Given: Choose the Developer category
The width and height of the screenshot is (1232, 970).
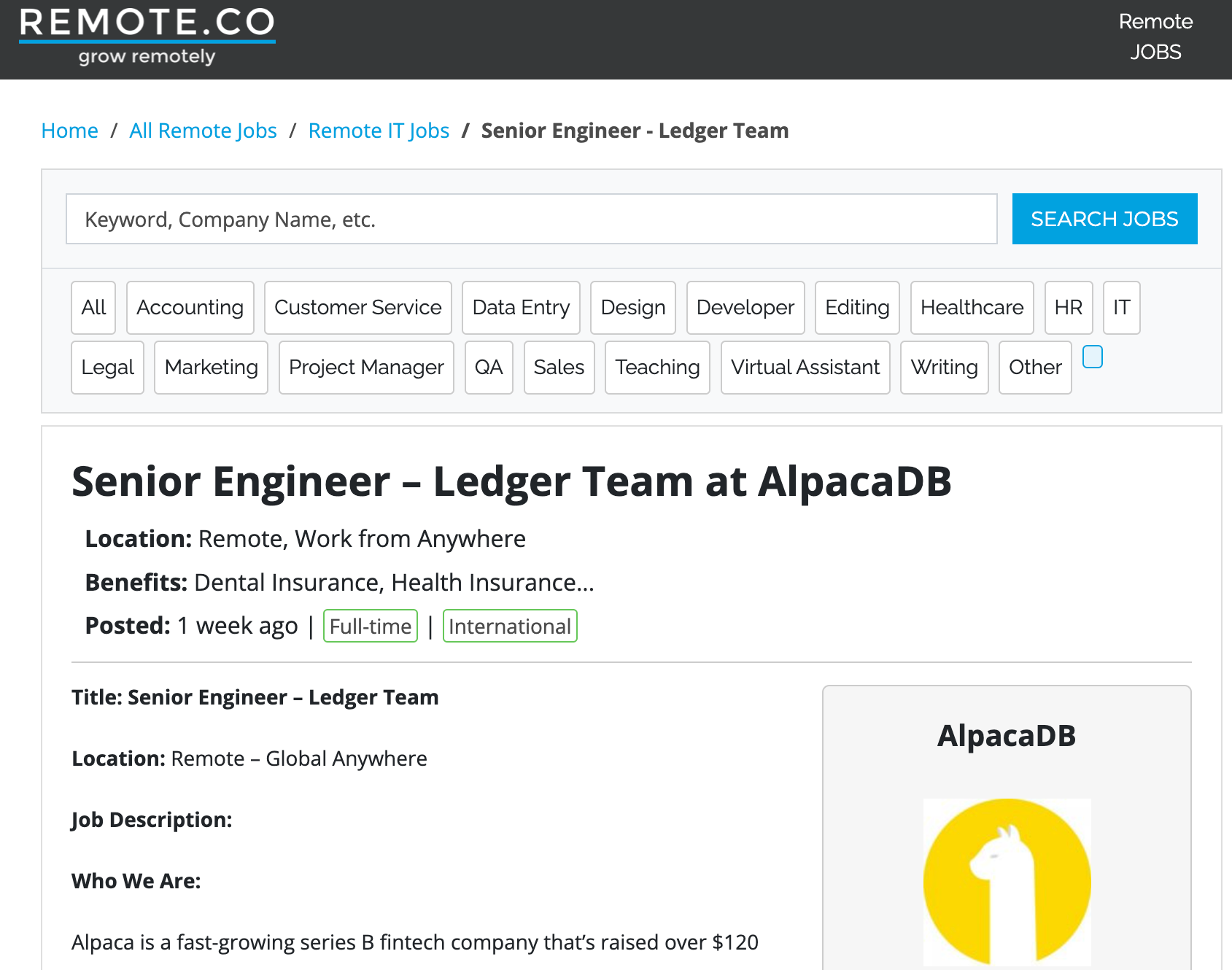Looking at the screenshot, I should tap(745, 308).
